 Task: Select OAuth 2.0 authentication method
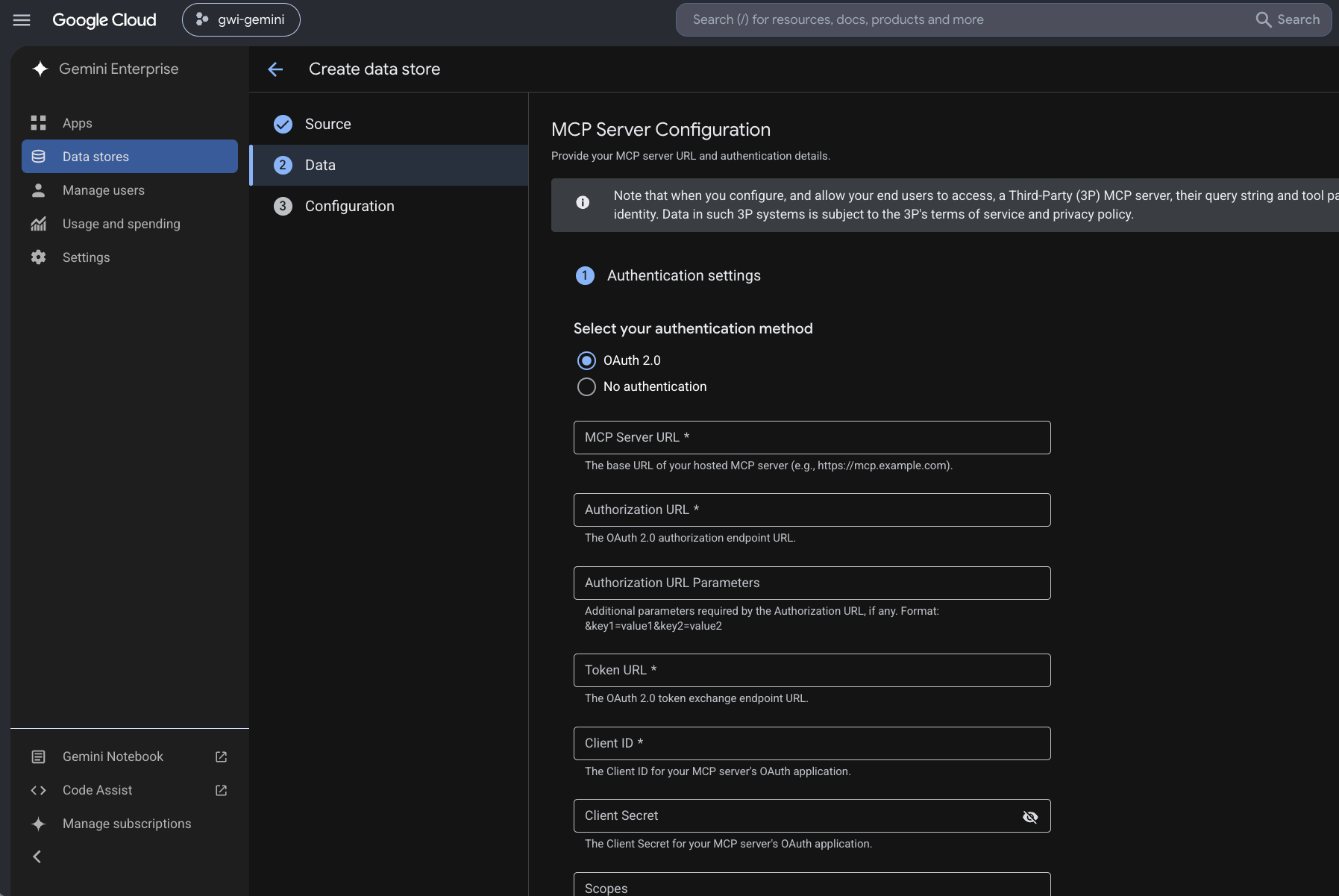tap(586, 360)
